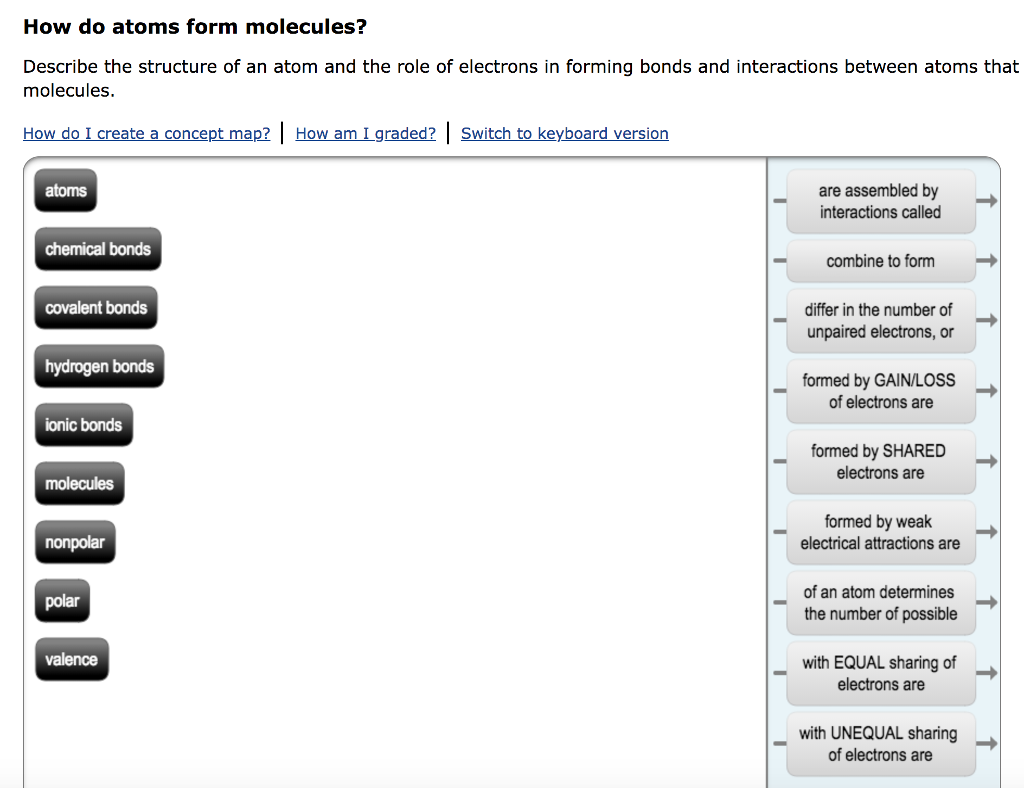Select the "chemical bonds" term tile

click(x=97, y=248)
